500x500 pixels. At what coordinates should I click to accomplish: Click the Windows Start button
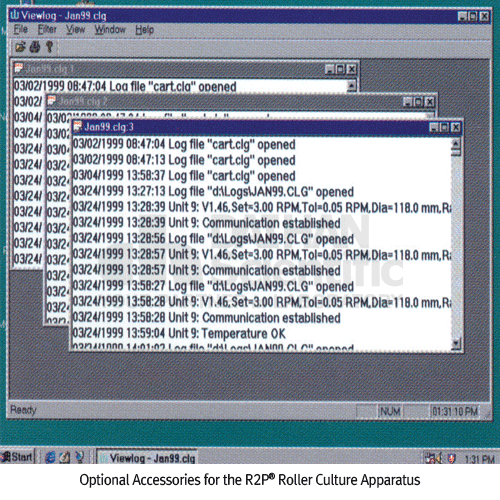click(17, 457)
